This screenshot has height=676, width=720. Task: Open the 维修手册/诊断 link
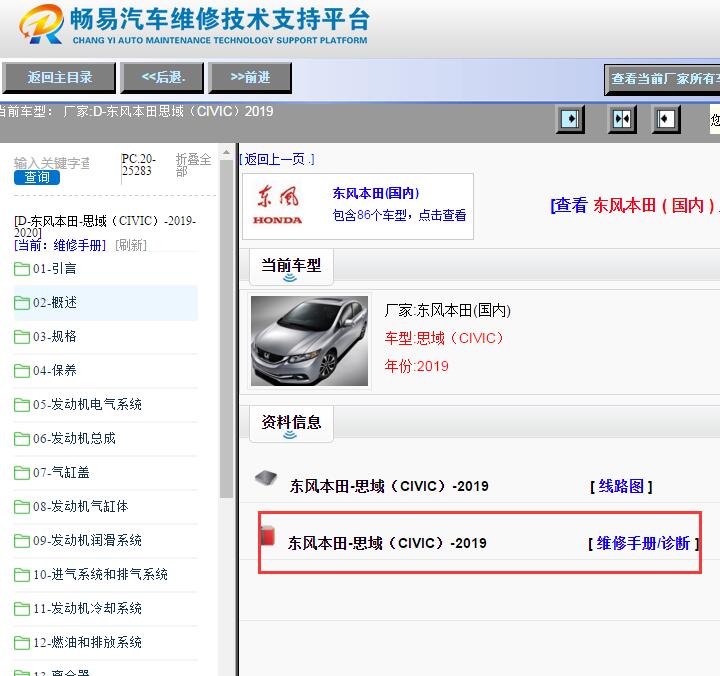point(643,543)
